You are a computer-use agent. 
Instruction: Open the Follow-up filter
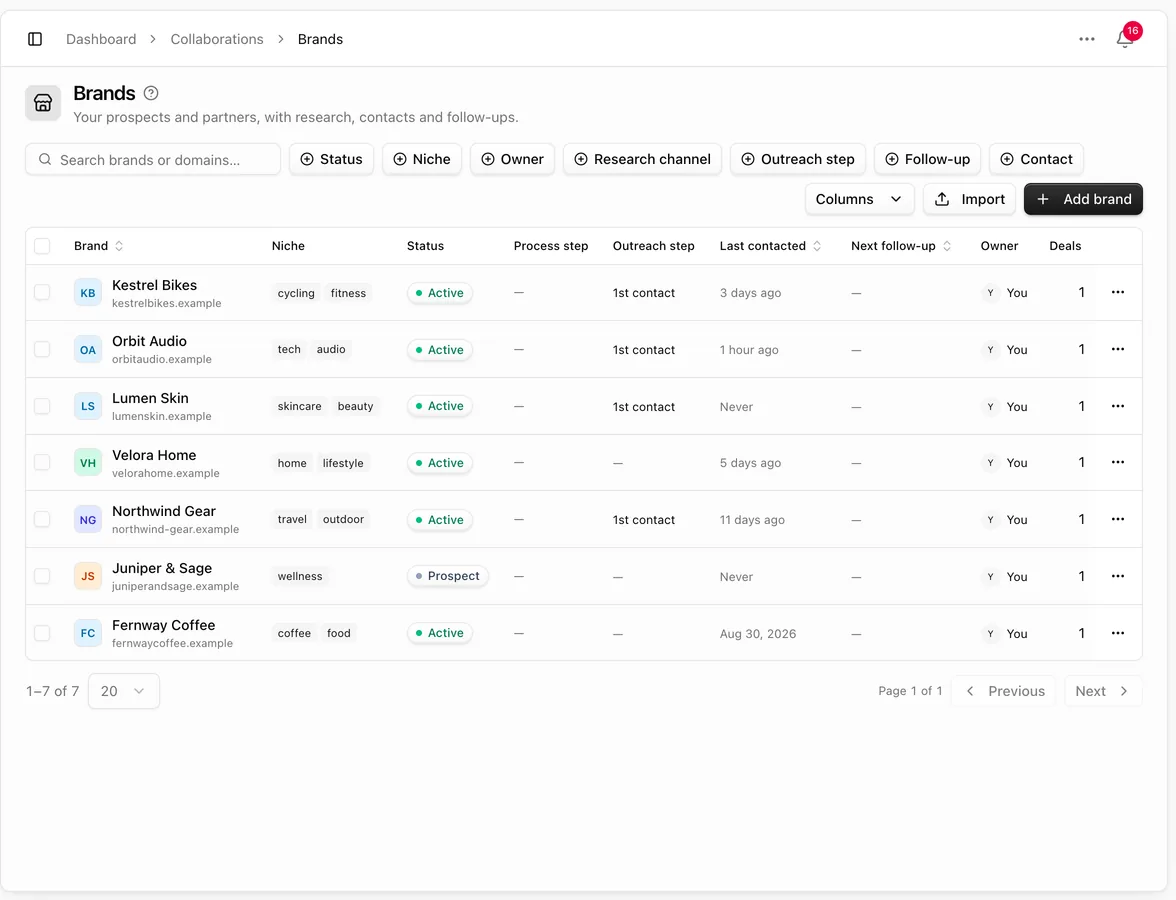click(x=928, y=159)
